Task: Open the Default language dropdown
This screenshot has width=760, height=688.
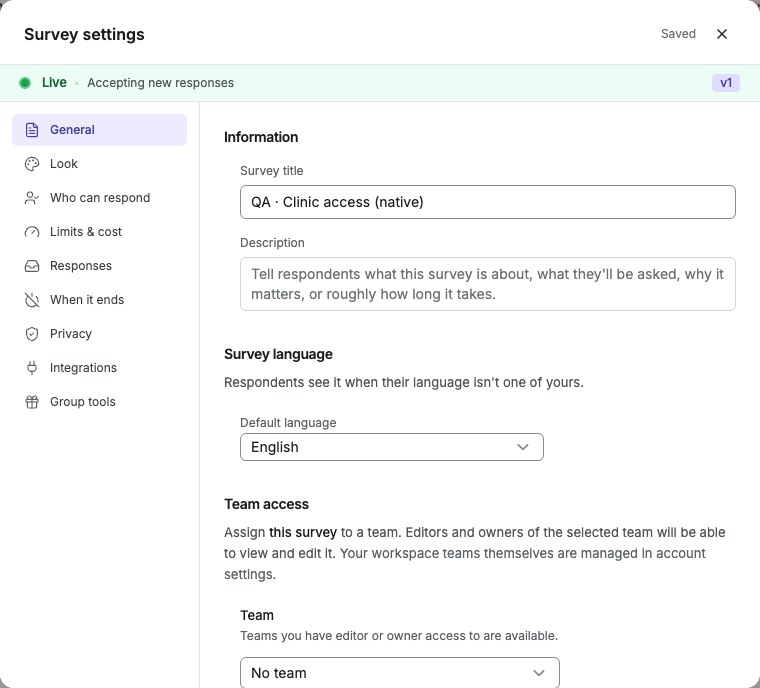Action: (392, 447)
